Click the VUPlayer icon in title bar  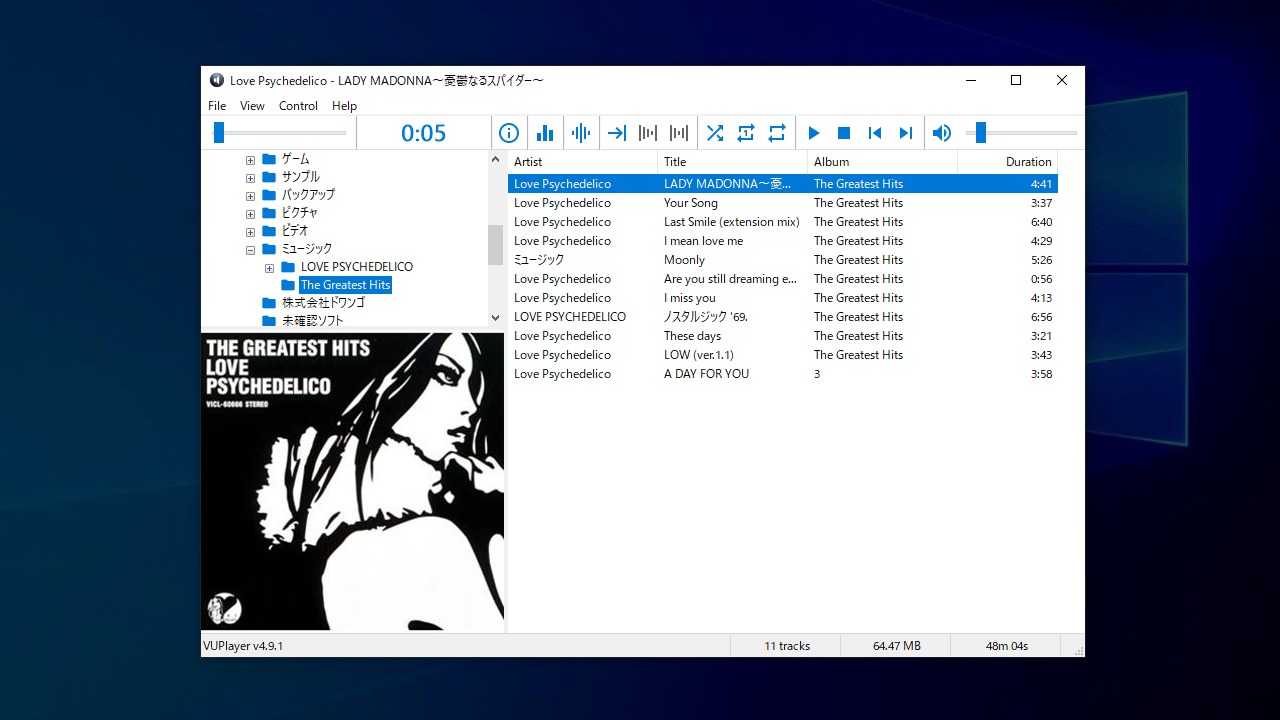point(217,80)
